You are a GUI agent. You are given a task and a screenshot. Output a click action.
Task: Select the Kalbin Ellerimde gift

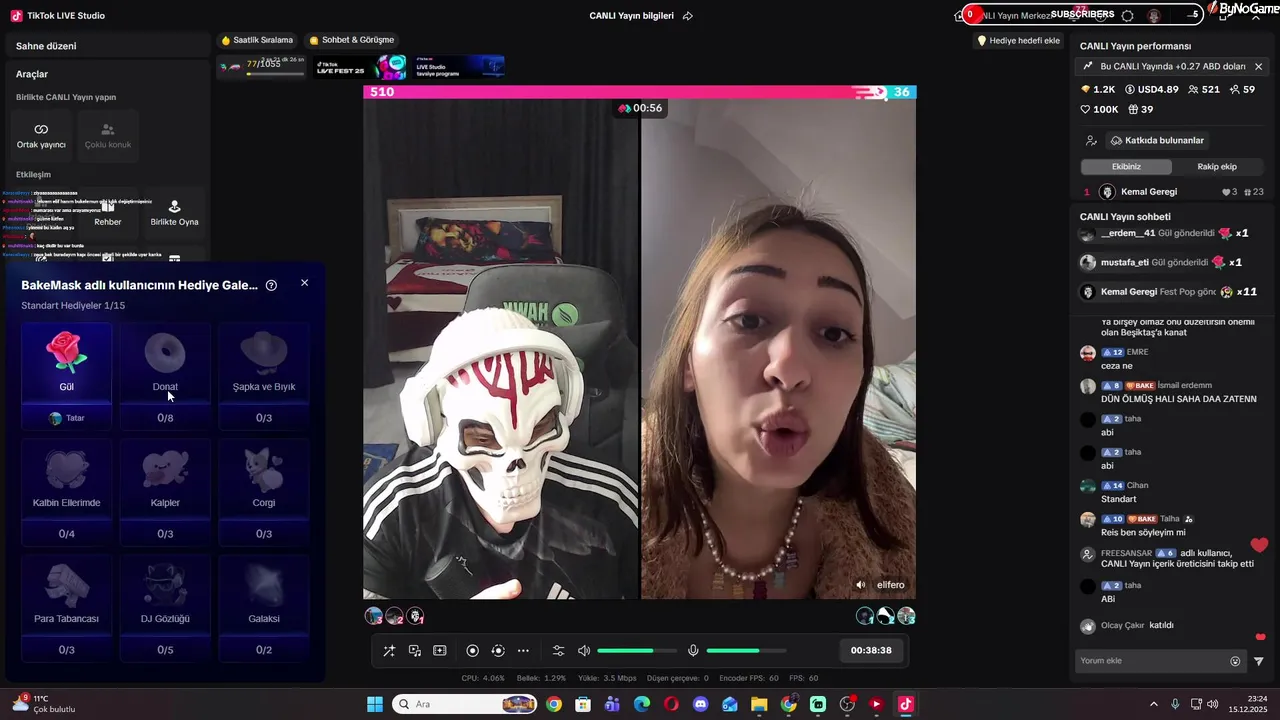point(67,478)
